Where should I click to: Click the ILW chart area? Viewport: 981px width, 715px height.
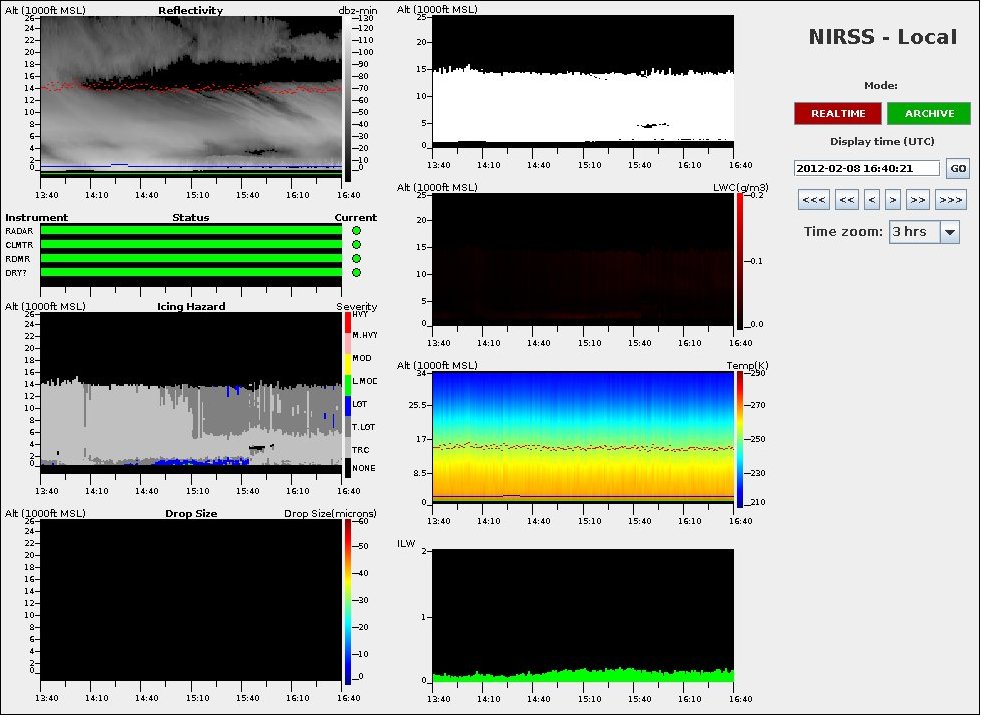click(583, 615)
